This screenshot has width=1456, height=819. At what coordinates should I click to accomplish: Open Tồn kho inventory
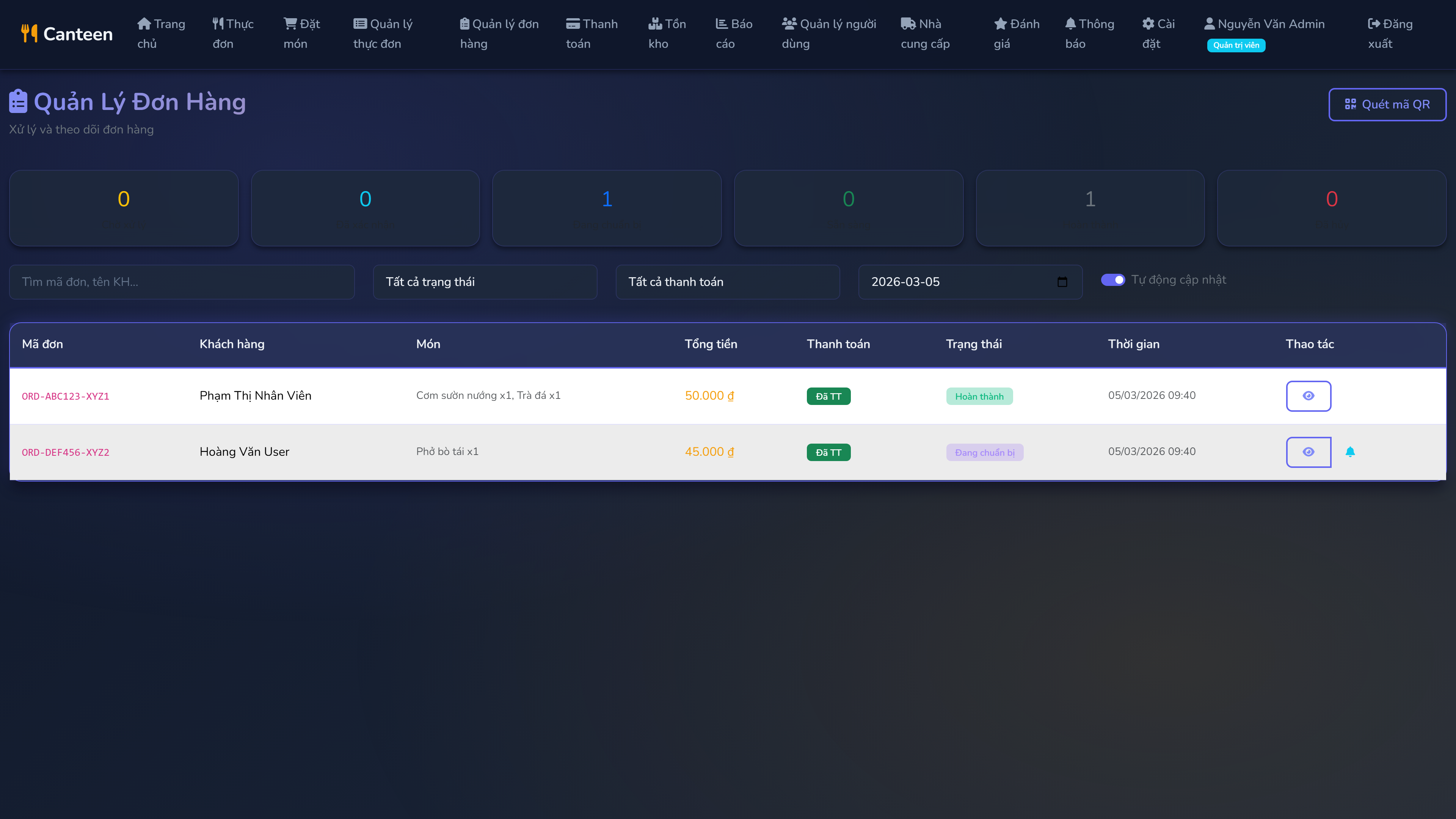point(667,34)
